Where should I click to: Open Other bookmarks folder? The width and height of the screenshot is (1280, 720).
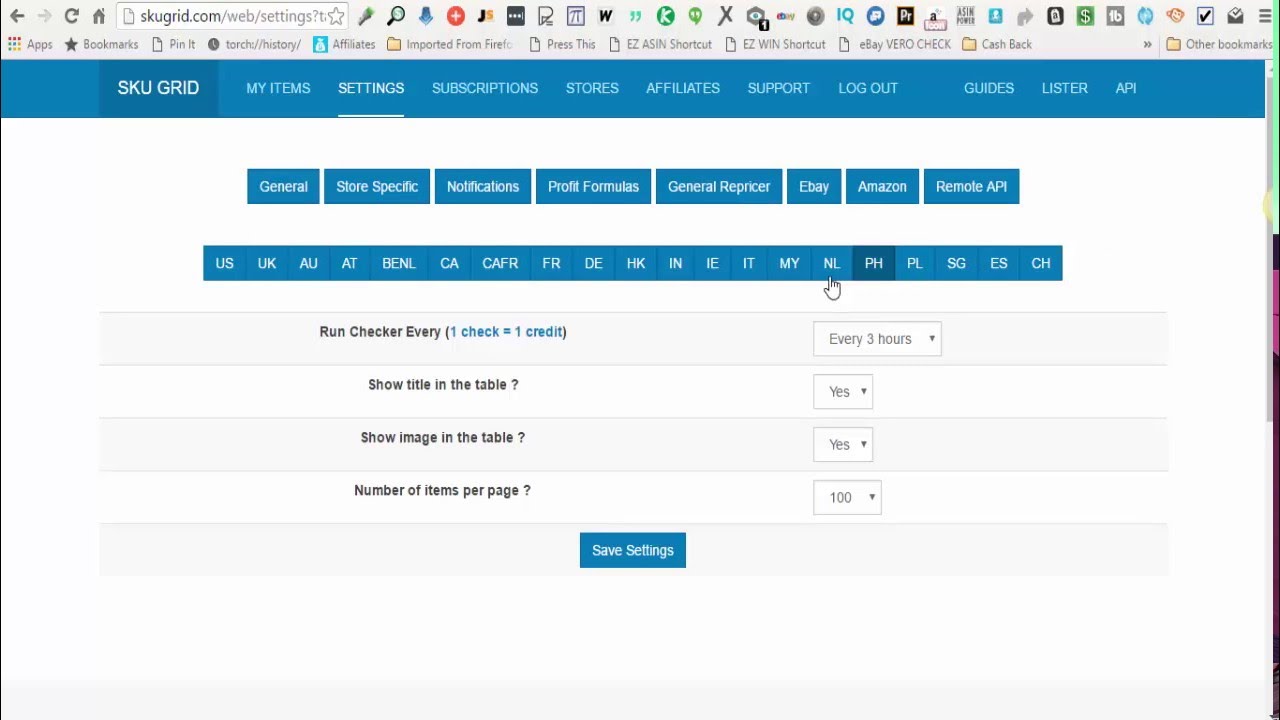1219,44
